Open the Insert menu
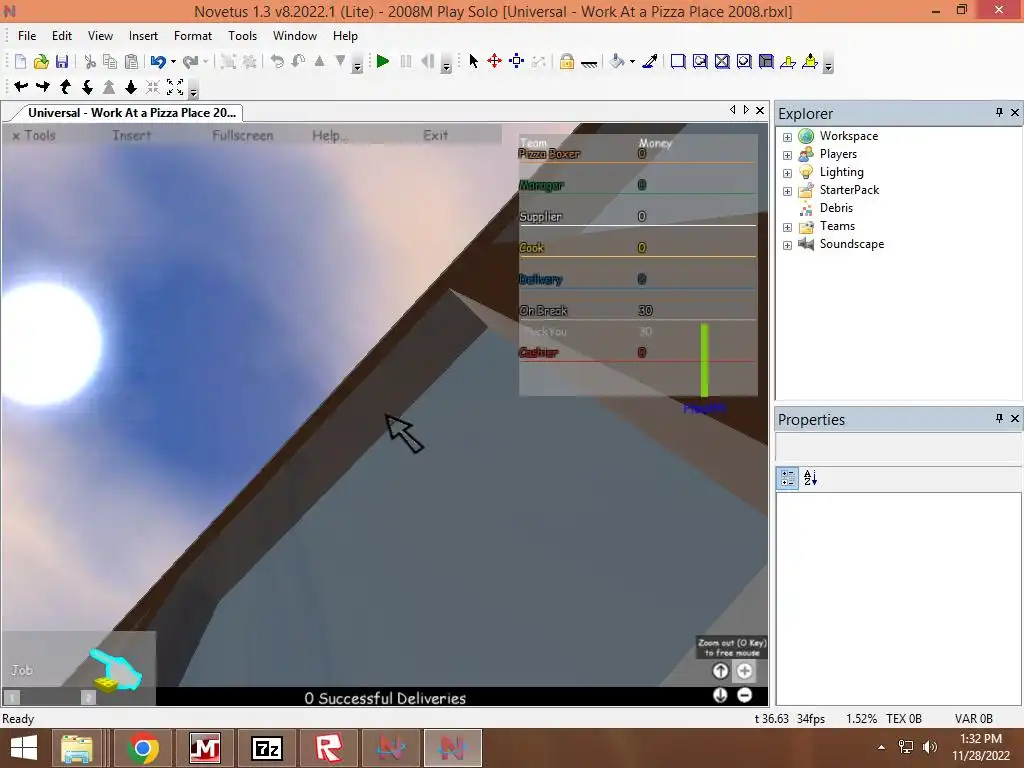 143,36
